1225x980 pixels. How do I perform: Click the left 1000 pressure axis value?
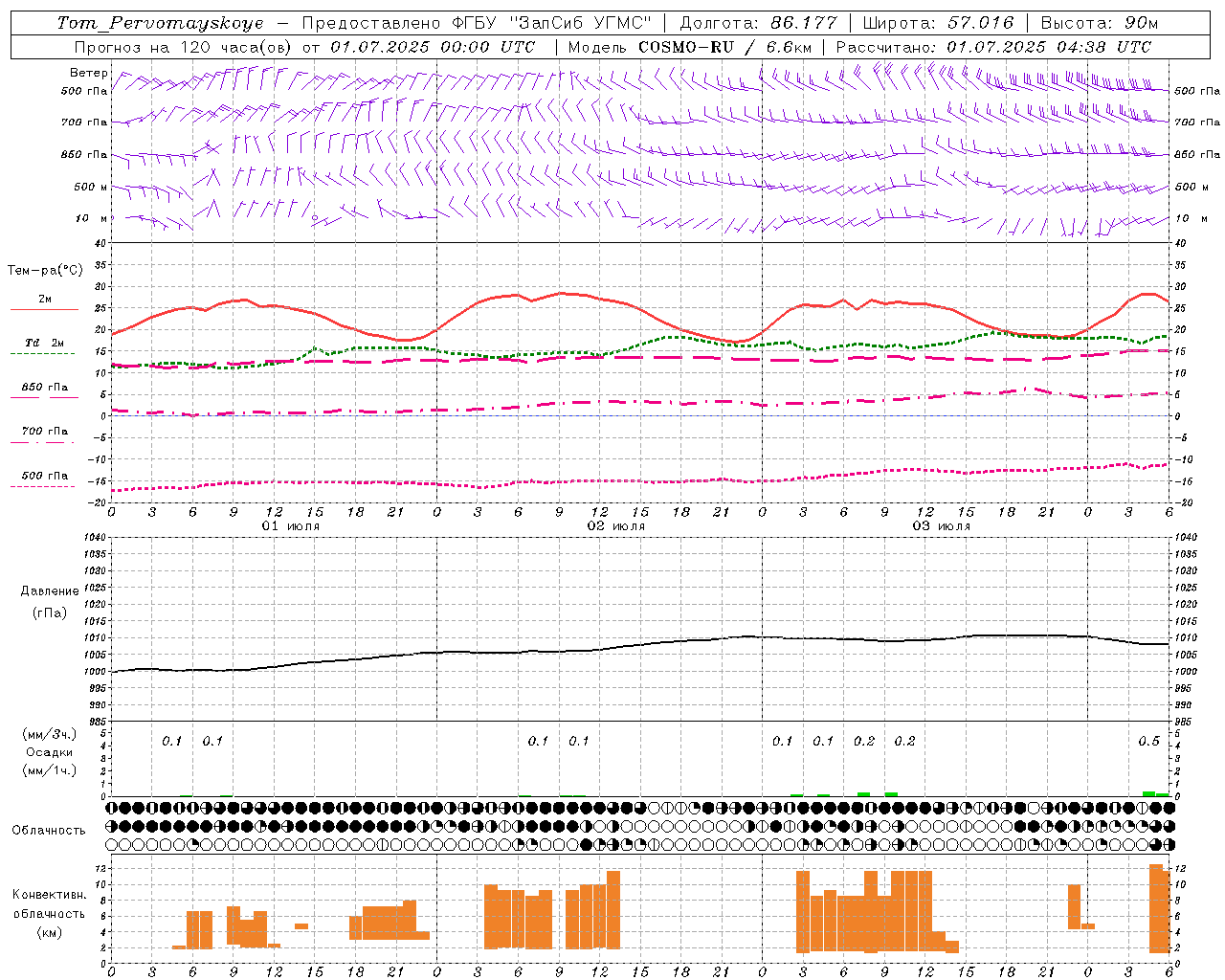click(x=94, y=672)
